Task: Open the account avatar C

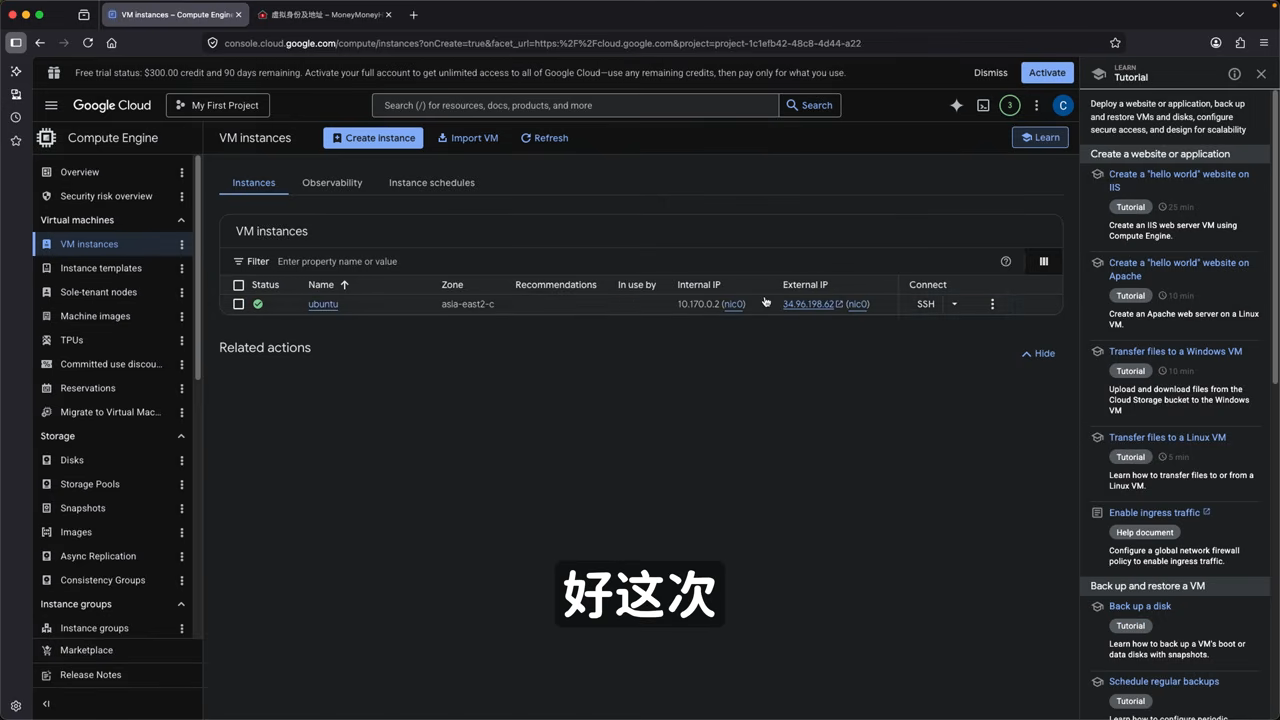Action: 1063,105
